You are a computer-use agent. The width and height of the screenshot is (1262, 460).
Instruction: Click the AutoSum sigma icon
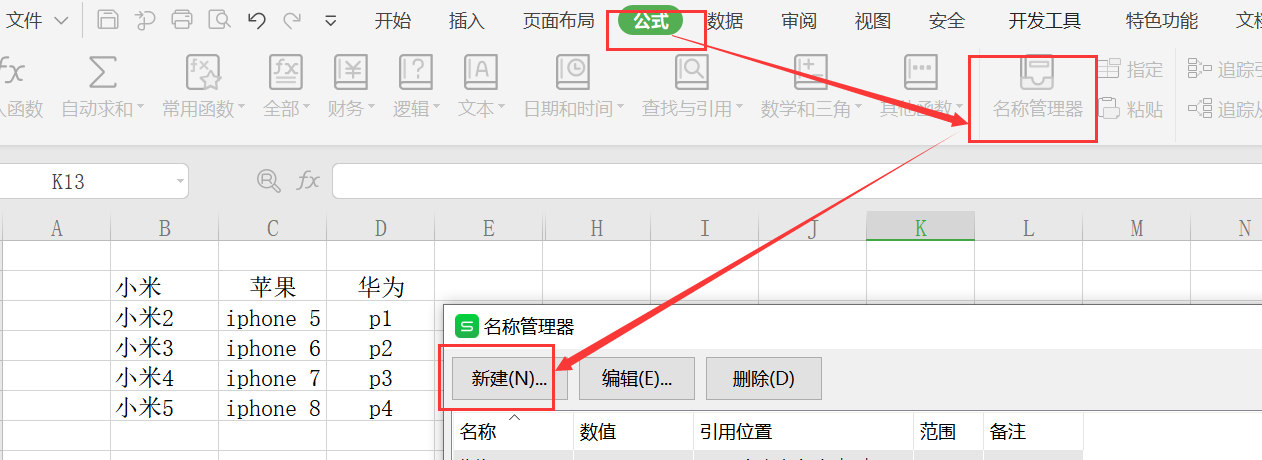tap(102, 72)
